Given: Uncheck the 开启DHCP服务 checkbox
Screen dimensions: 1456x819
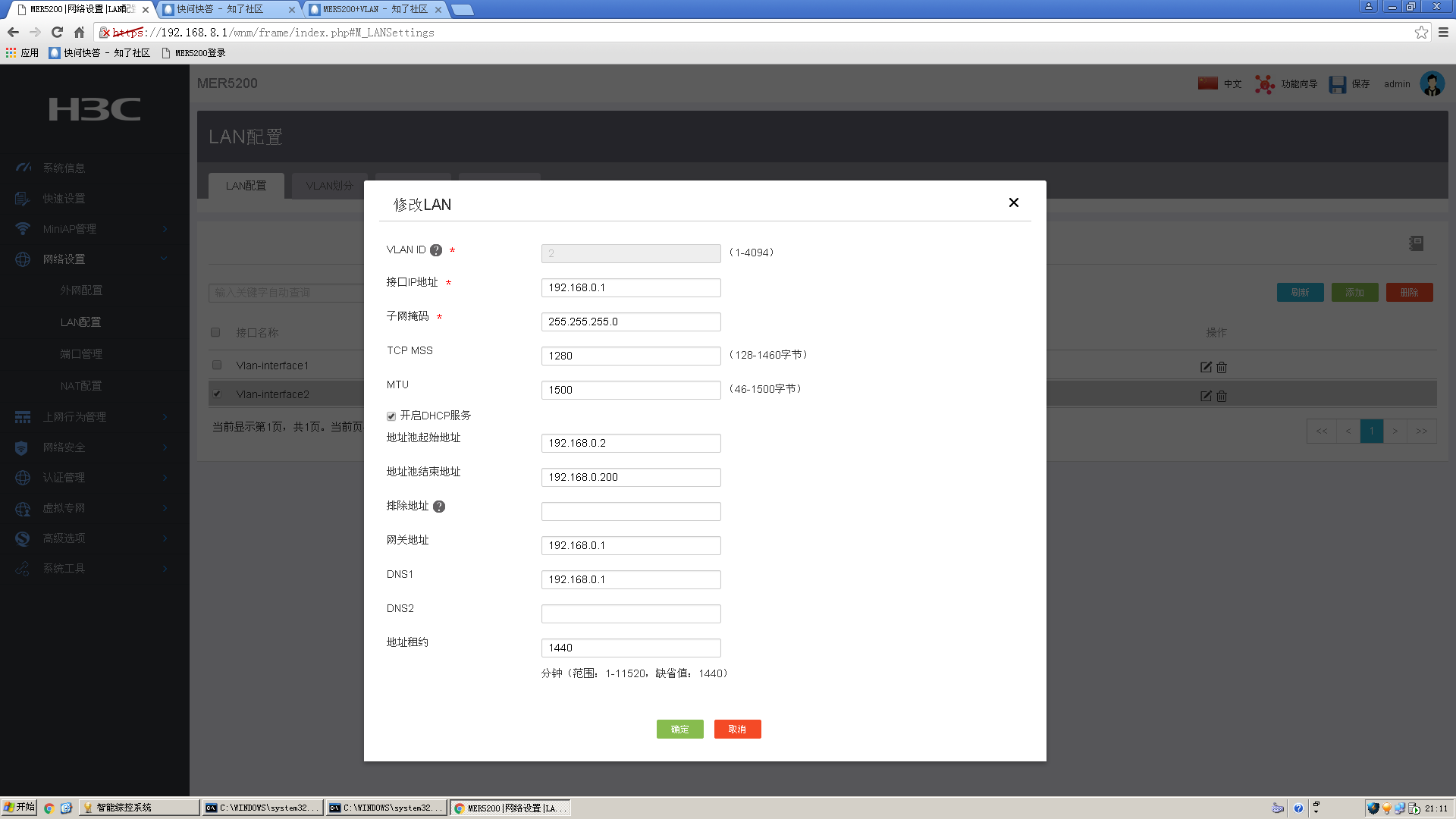Looking at the screenshot, I should pos(391,416).
